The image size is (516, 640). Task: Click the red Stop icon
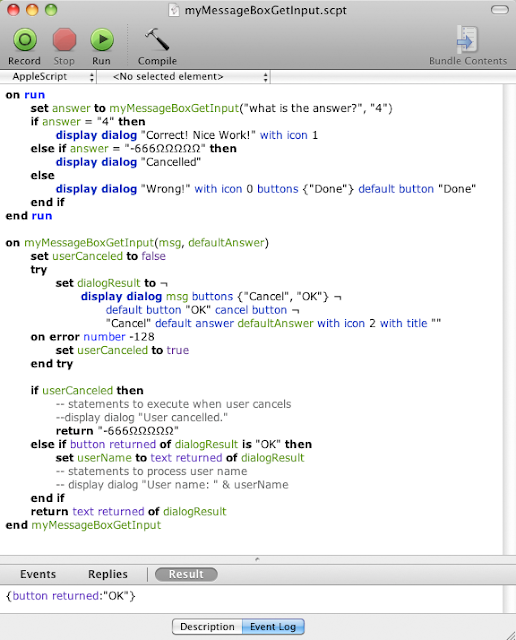[x=64, y=40]
